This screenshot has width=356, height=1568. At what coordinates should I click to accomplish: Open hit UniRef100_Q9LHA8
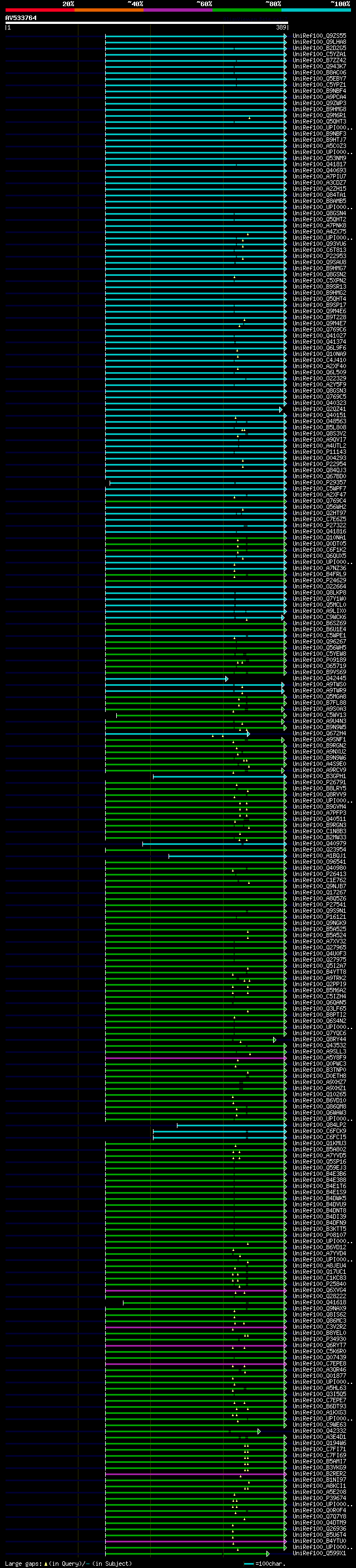(x=319, y=42)
